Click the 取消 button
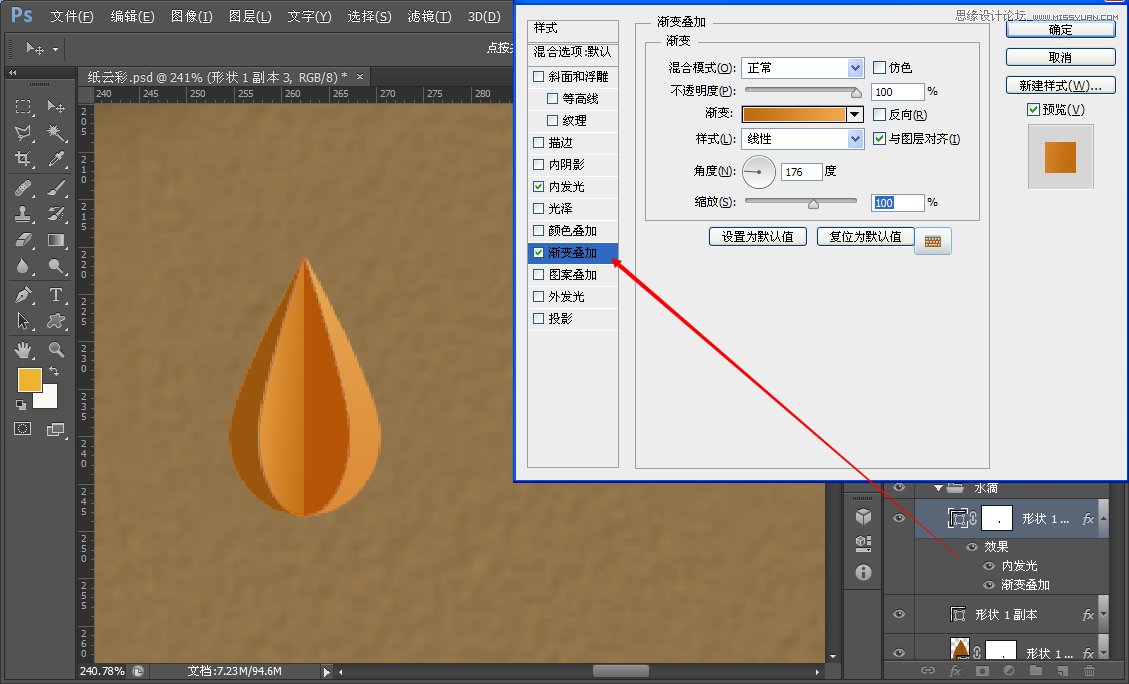The image size is (1129, 684). tap(1061, 58)
